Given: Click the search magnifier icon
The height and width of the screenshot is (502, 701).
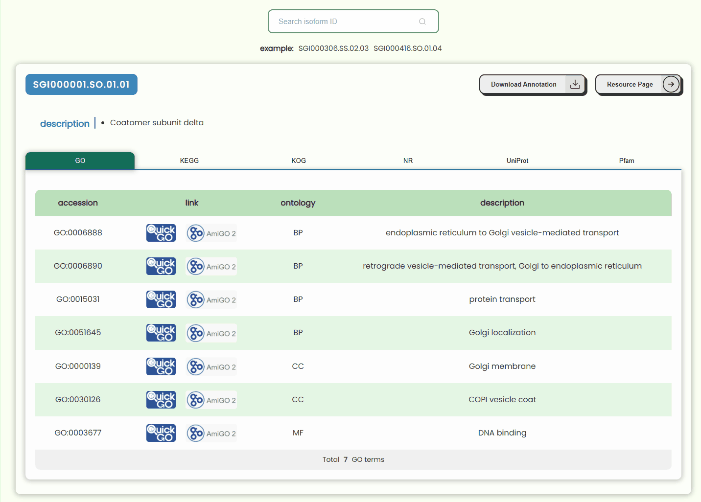Looking at the screenshot, I should [x=422, y=21].
